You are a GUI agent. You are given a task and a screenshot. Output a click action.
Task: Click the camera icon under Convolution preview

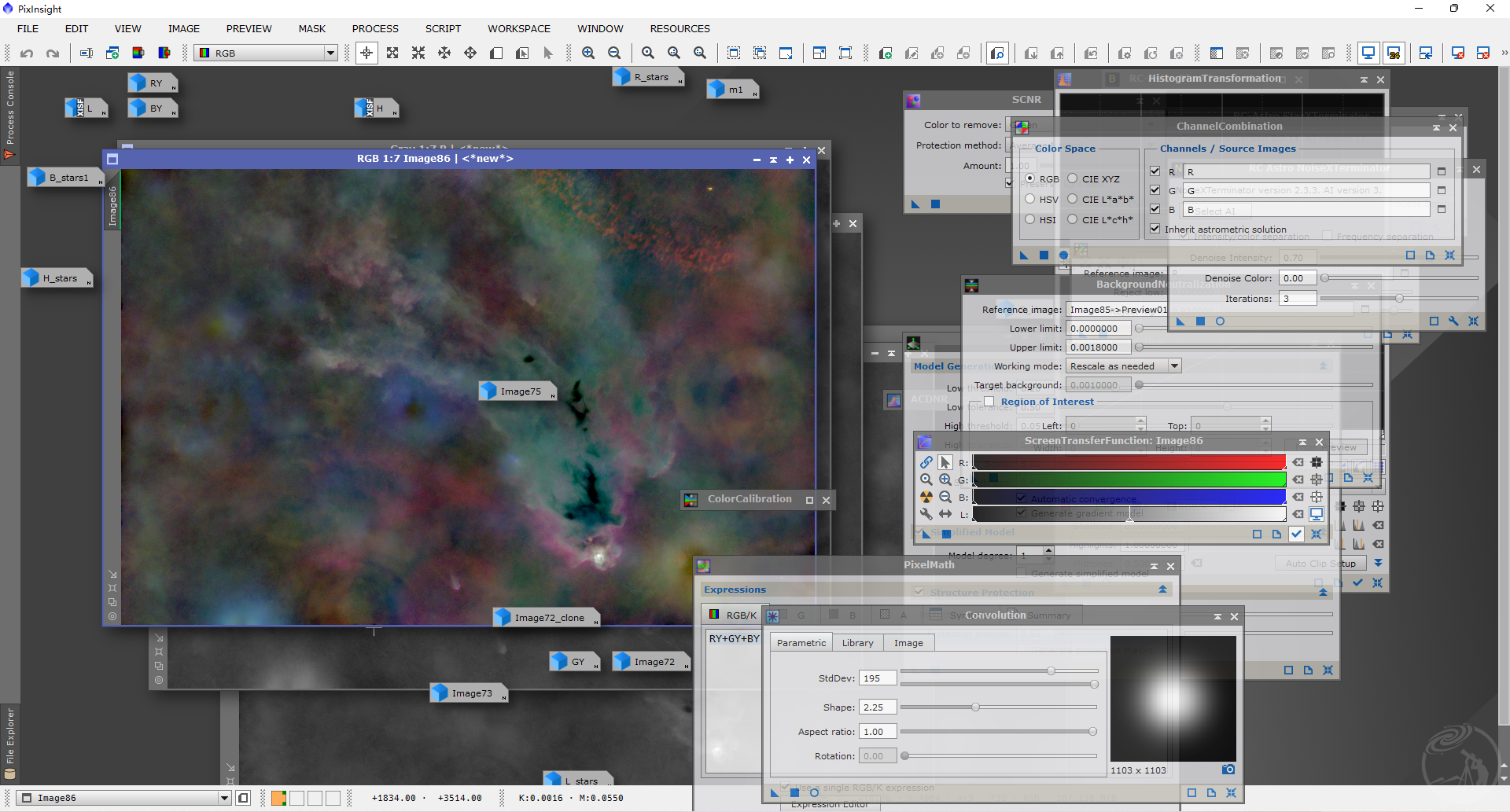(1228, 770)
